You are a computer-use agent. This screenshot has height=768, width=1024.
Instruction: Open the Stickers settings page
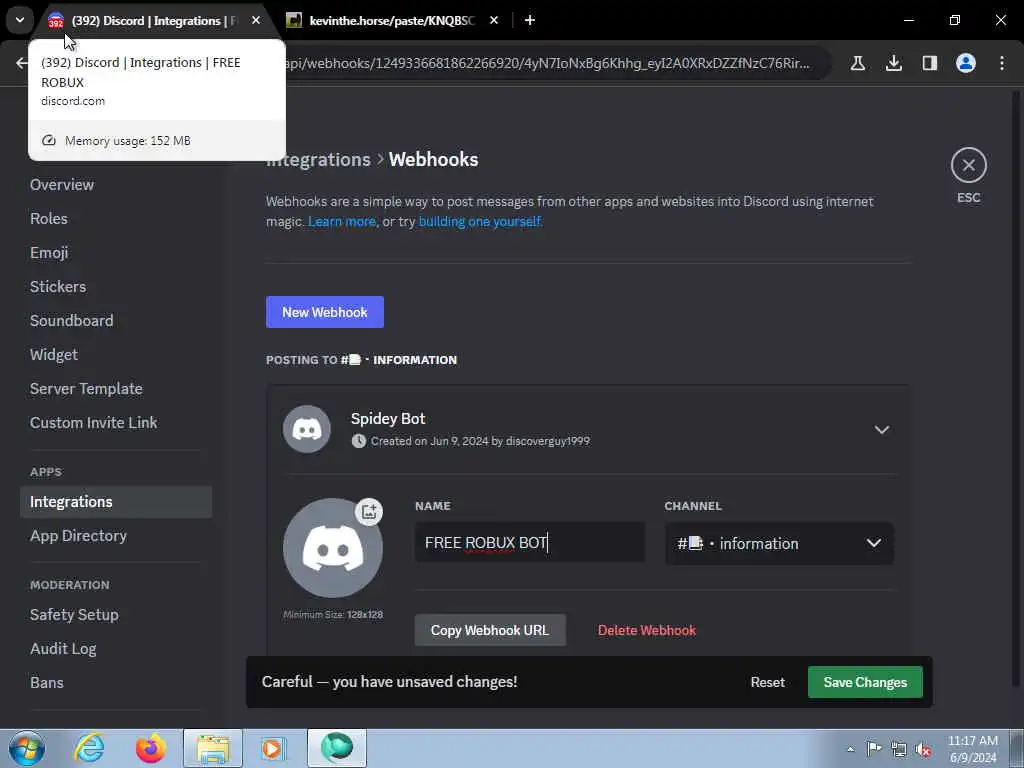[58, 287]
